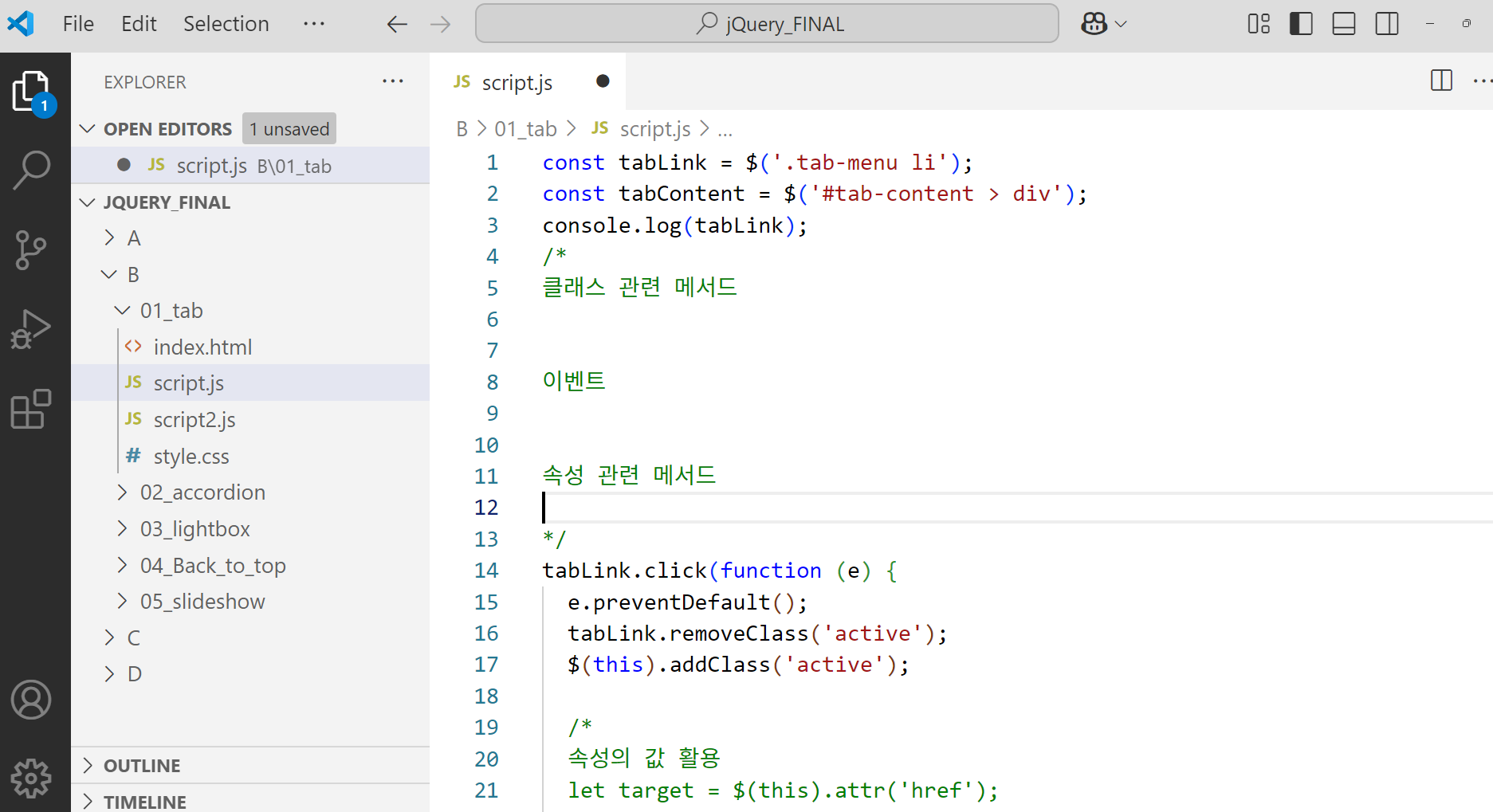Image resolution: width=1493 pixels, height=812 pixels.
Task: Toggle the Secondary Side Bar visibility
Action: [x=1386, y=23]
